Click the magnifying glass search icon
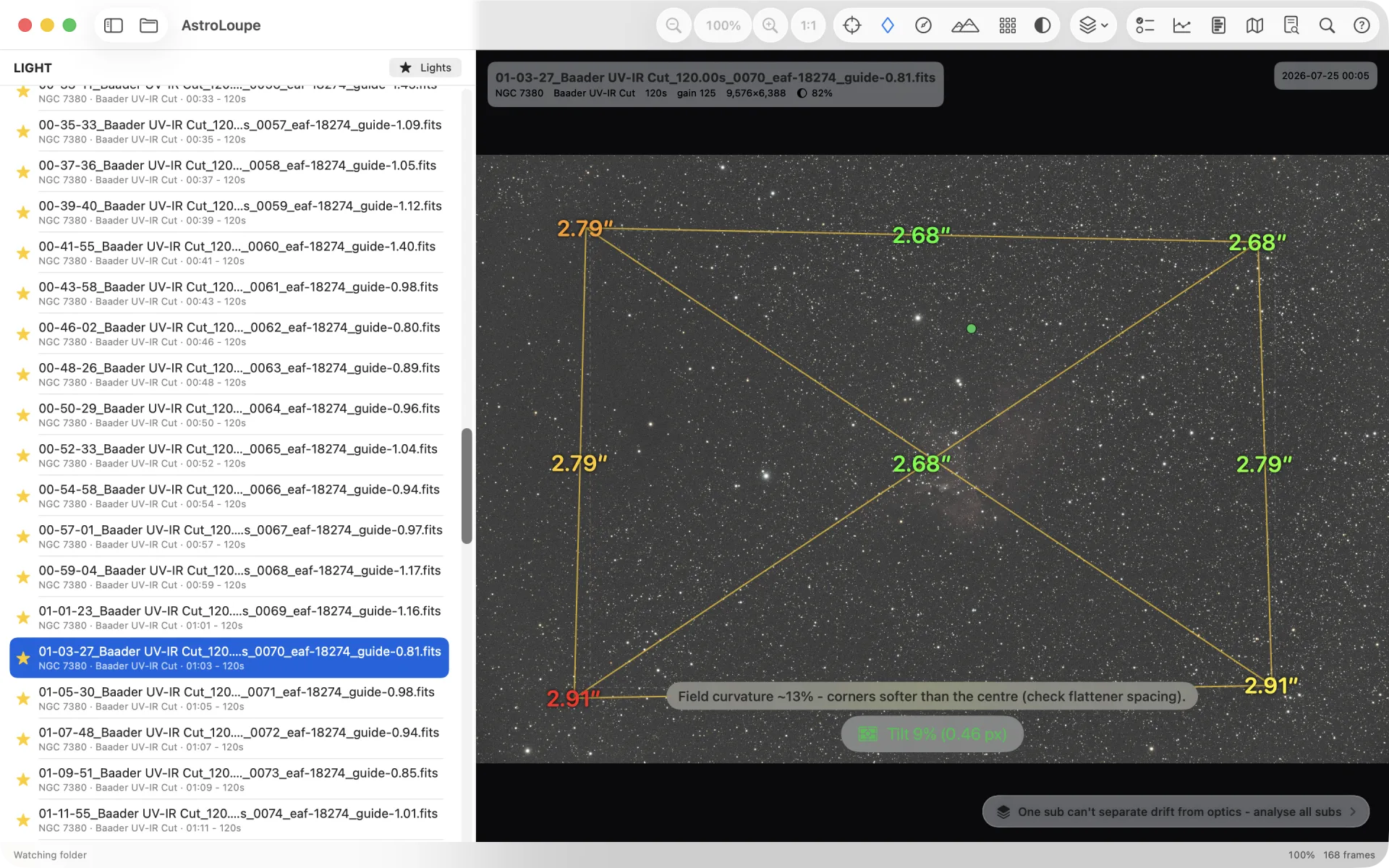The image size is (1389, 868). 1327,25
